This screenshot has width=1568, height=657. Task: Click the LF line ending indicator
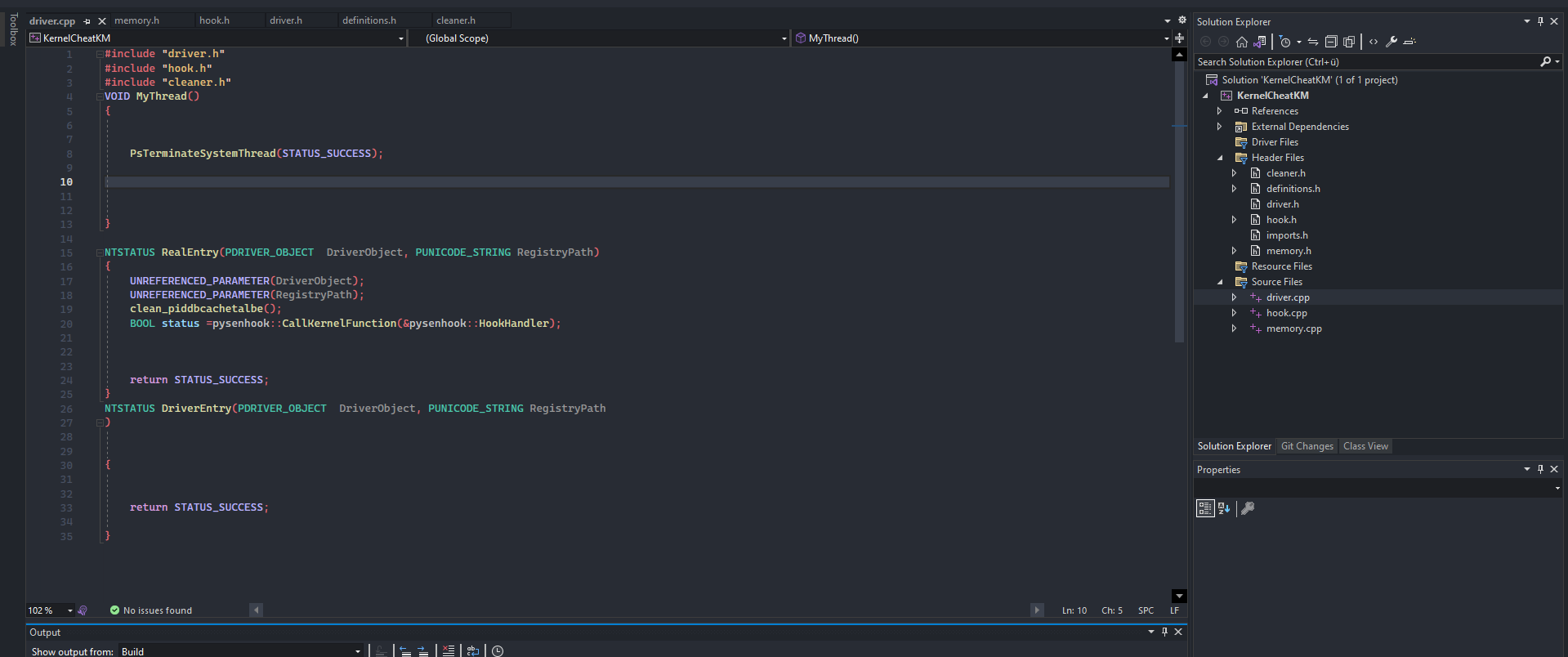tap(1174, 610)
